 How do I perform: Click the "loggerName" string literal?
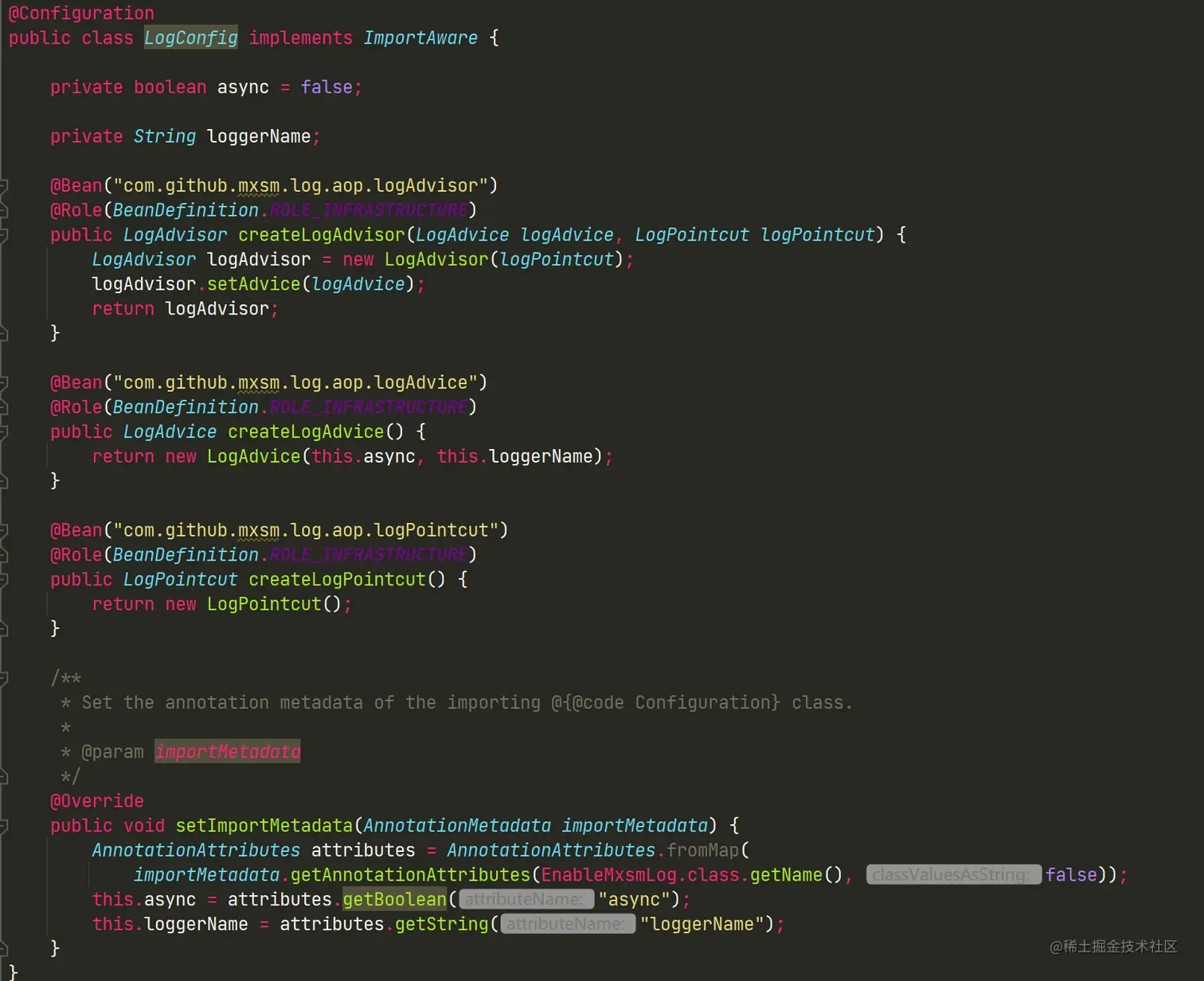point(702,925)
